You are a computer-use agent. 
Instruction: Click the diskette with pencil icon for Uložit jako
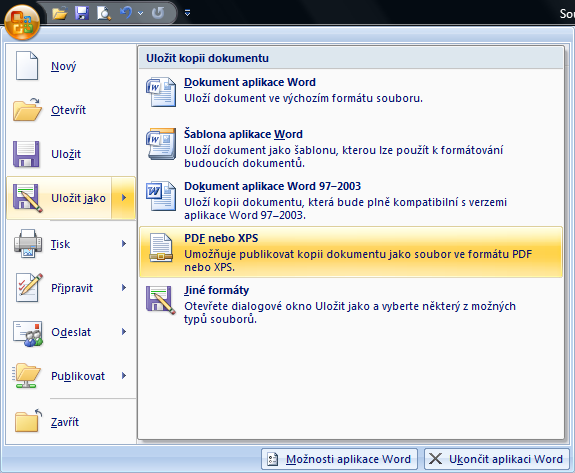pos(28,198)
